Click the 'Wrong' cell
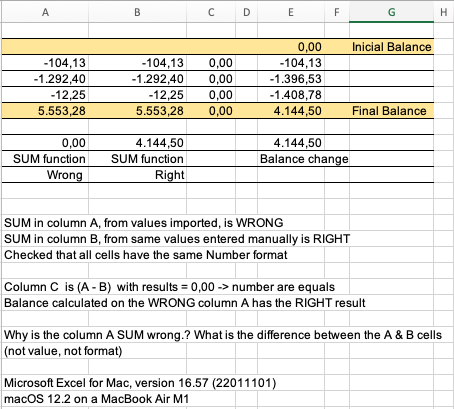The height and width of the screenshot is (409, 454). tap(45, 175)
